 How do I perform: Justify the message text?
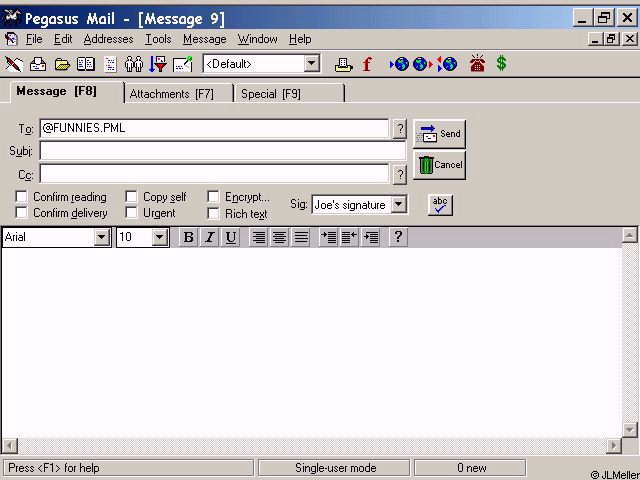(x=301, y=237)
